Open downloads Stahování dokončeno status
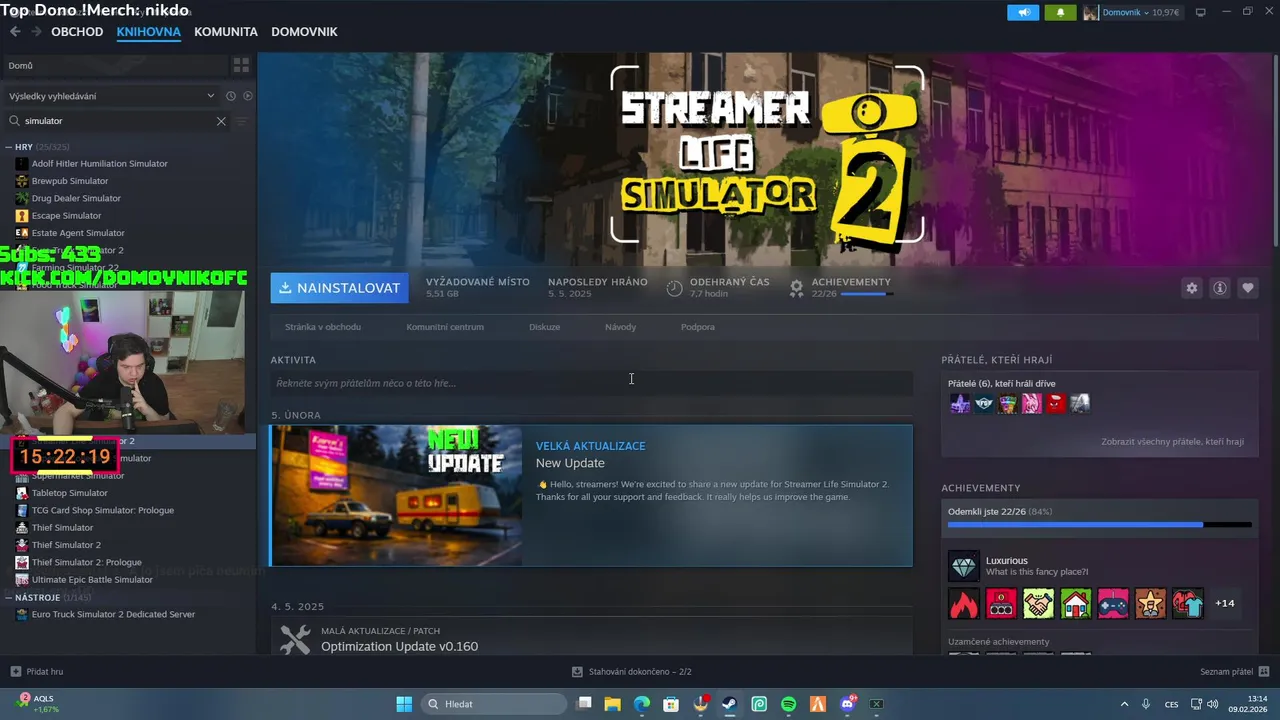The width and height of the screenshot is (1280, 720). pos(632,672)
